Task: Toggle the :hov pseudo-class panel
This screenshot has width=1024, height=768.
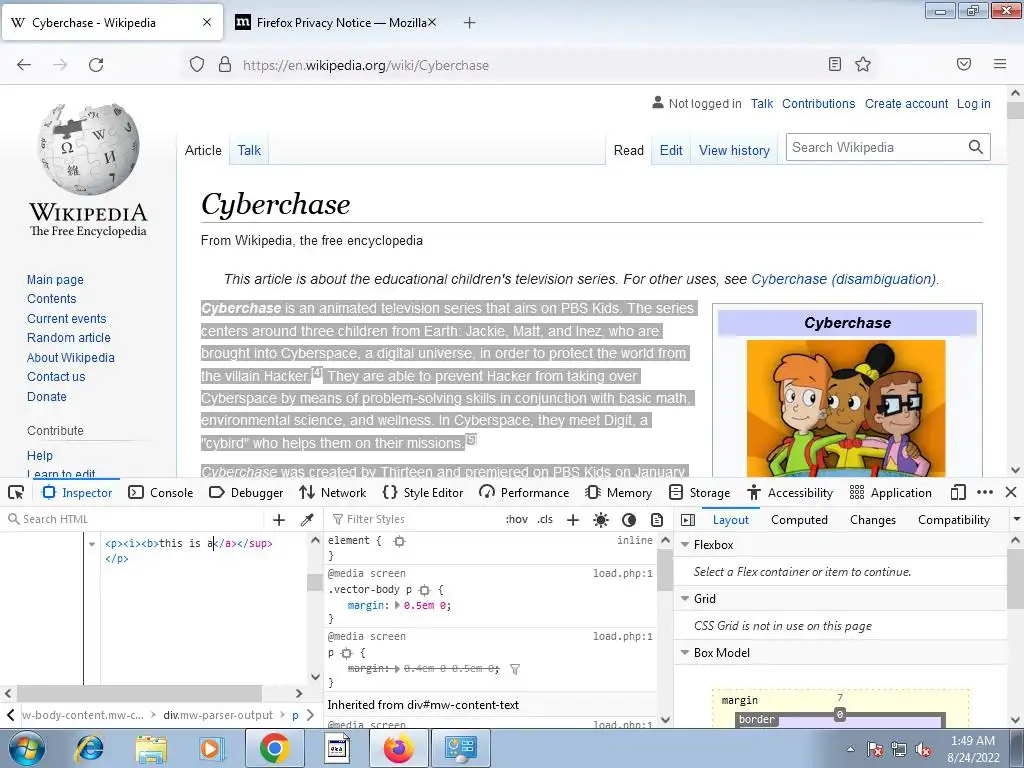Action: click(x=517, y=519)
